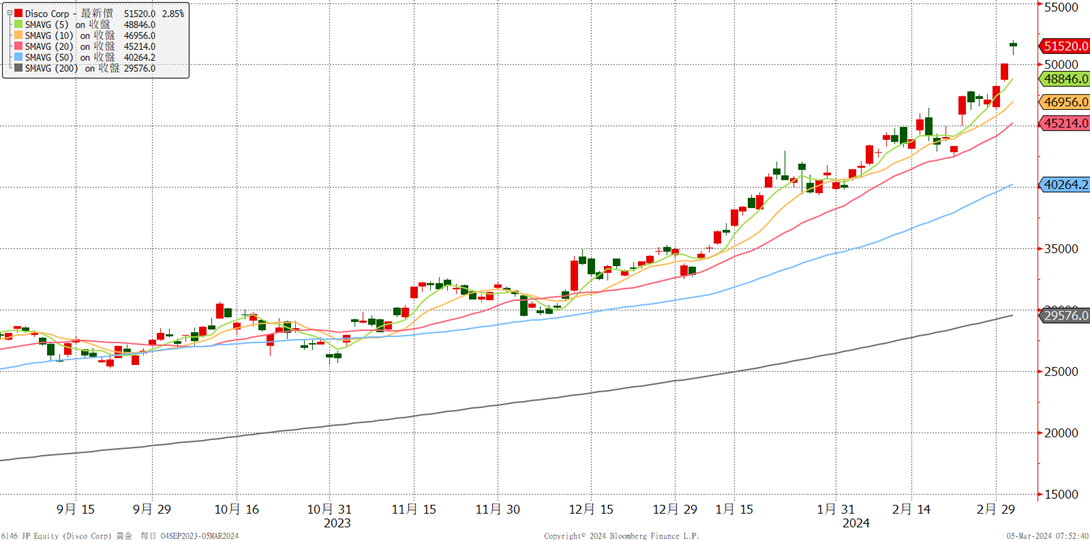Click the 11月 15 date axis label
The width and height of the screenshot is (1090, 541).
click(x=413, y=510)
